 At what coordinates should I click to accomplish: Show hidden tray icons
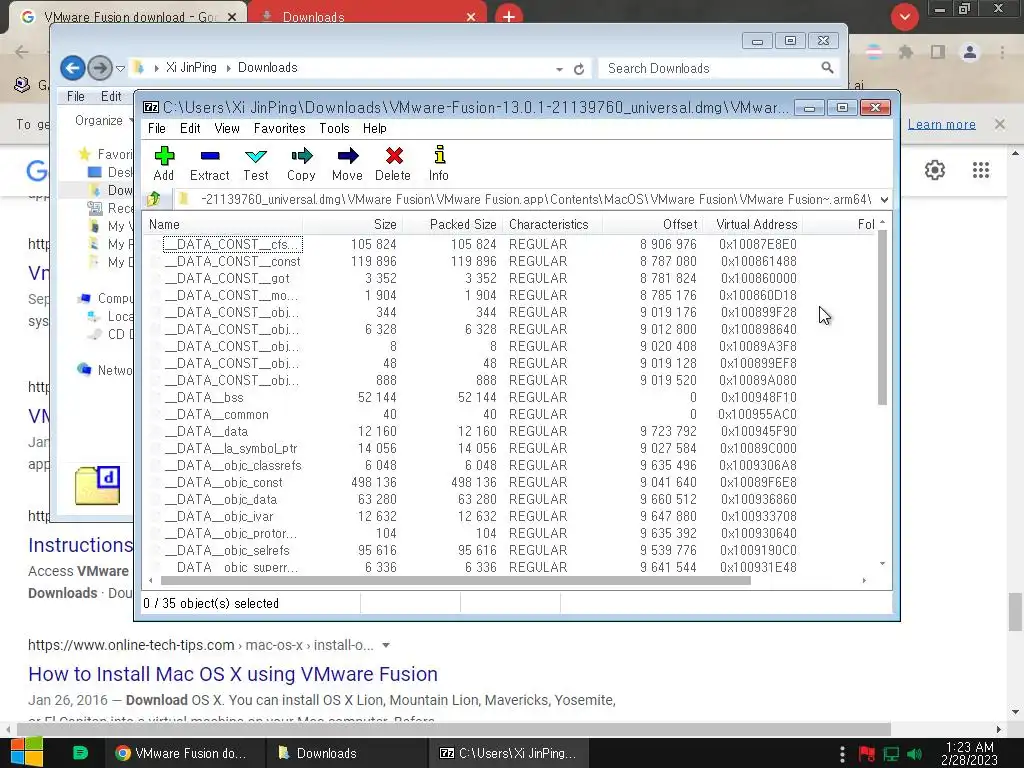click(842, 754)
